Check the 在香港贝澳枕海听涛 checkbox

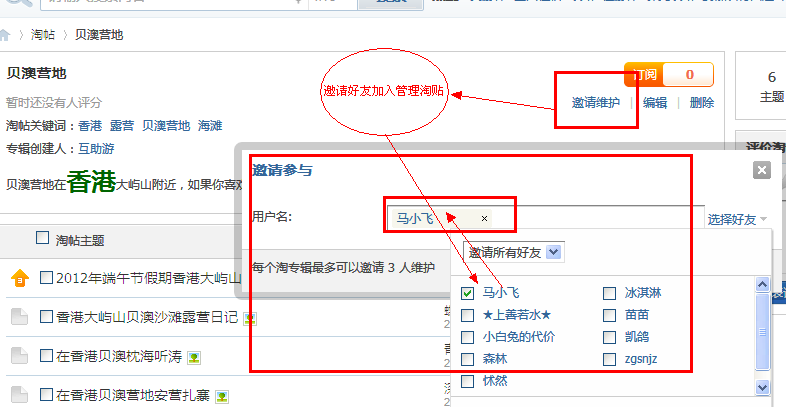46,355
